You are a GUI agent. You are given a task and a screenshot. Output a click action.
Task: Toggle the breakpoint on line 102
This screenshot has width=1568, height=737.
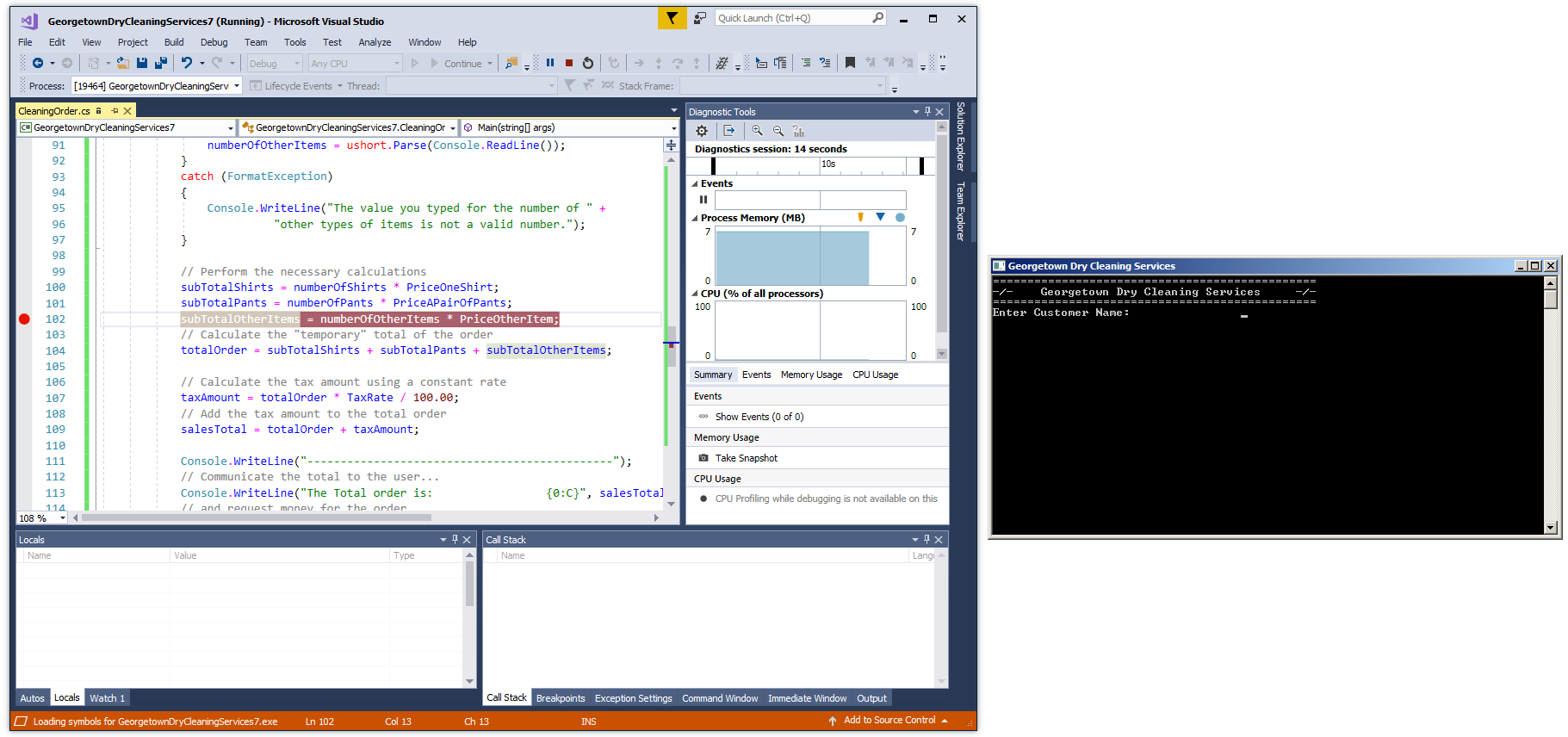click(x=24, y=319)
